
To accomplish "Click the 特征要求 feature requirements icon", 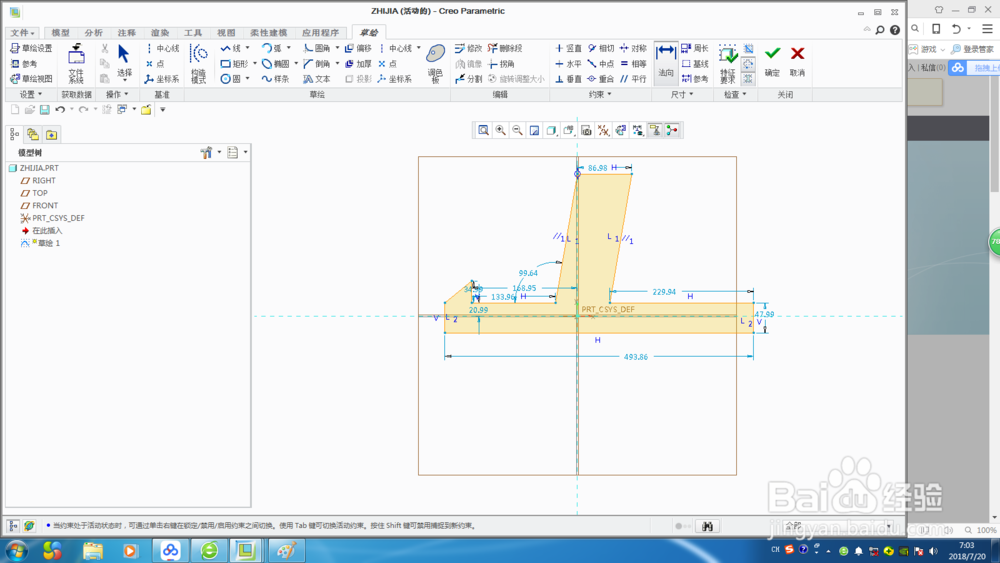I will pyautogui.click(x=728, y=64).
